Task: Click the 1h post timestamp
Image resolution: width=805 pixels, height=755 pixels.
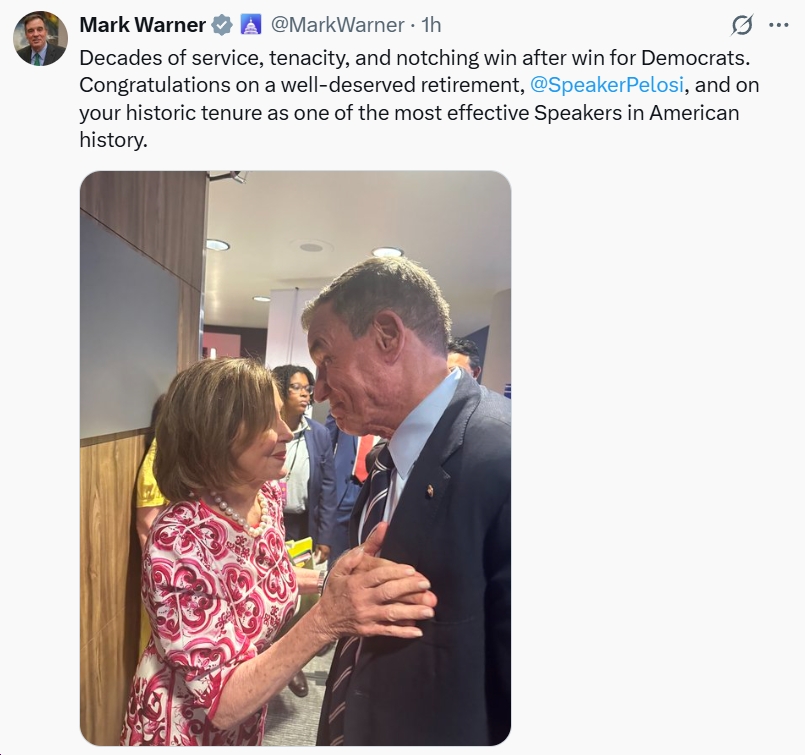Action: coord(431,25)
